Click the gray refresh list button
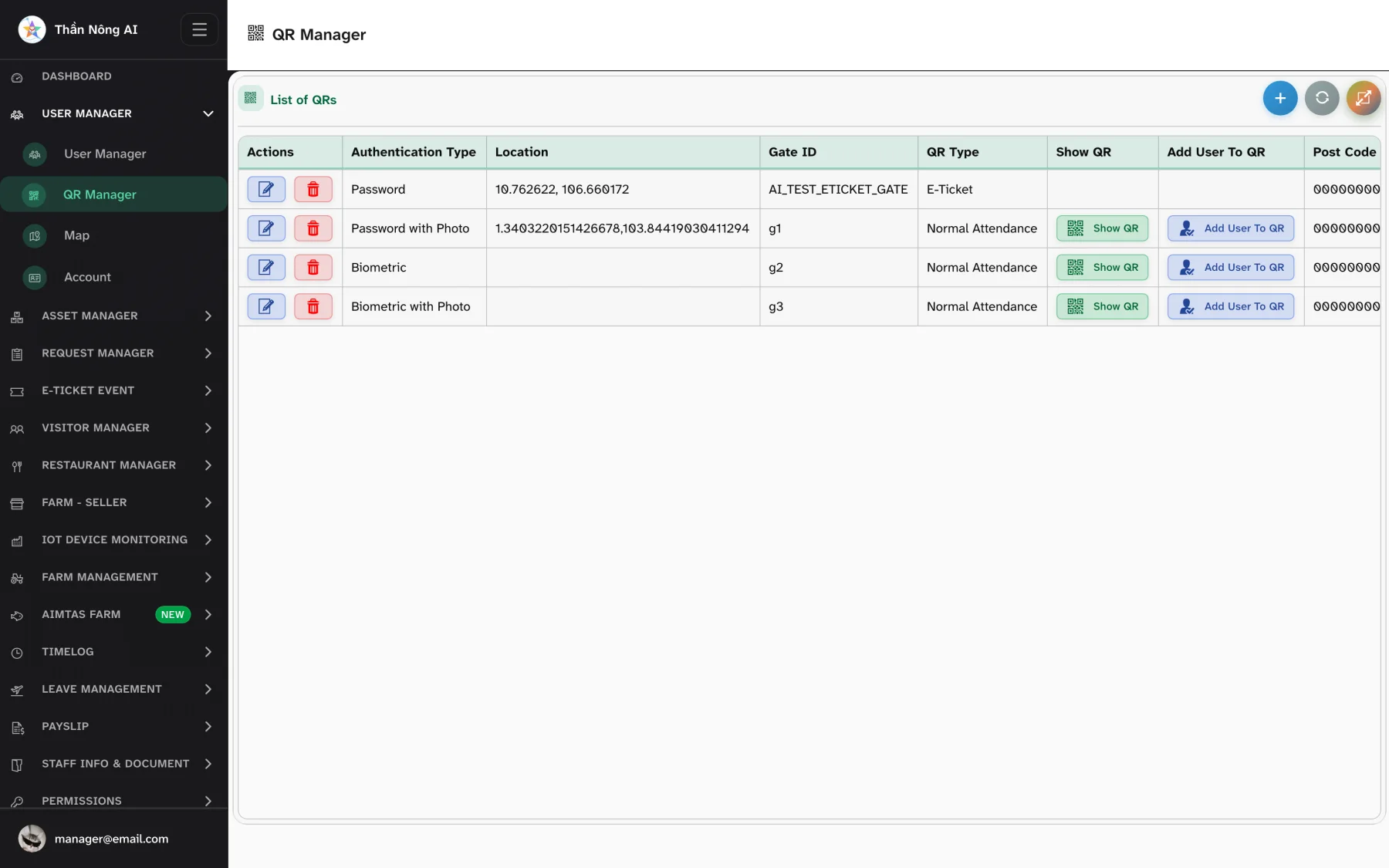1389x868 pixels. 1322,98
